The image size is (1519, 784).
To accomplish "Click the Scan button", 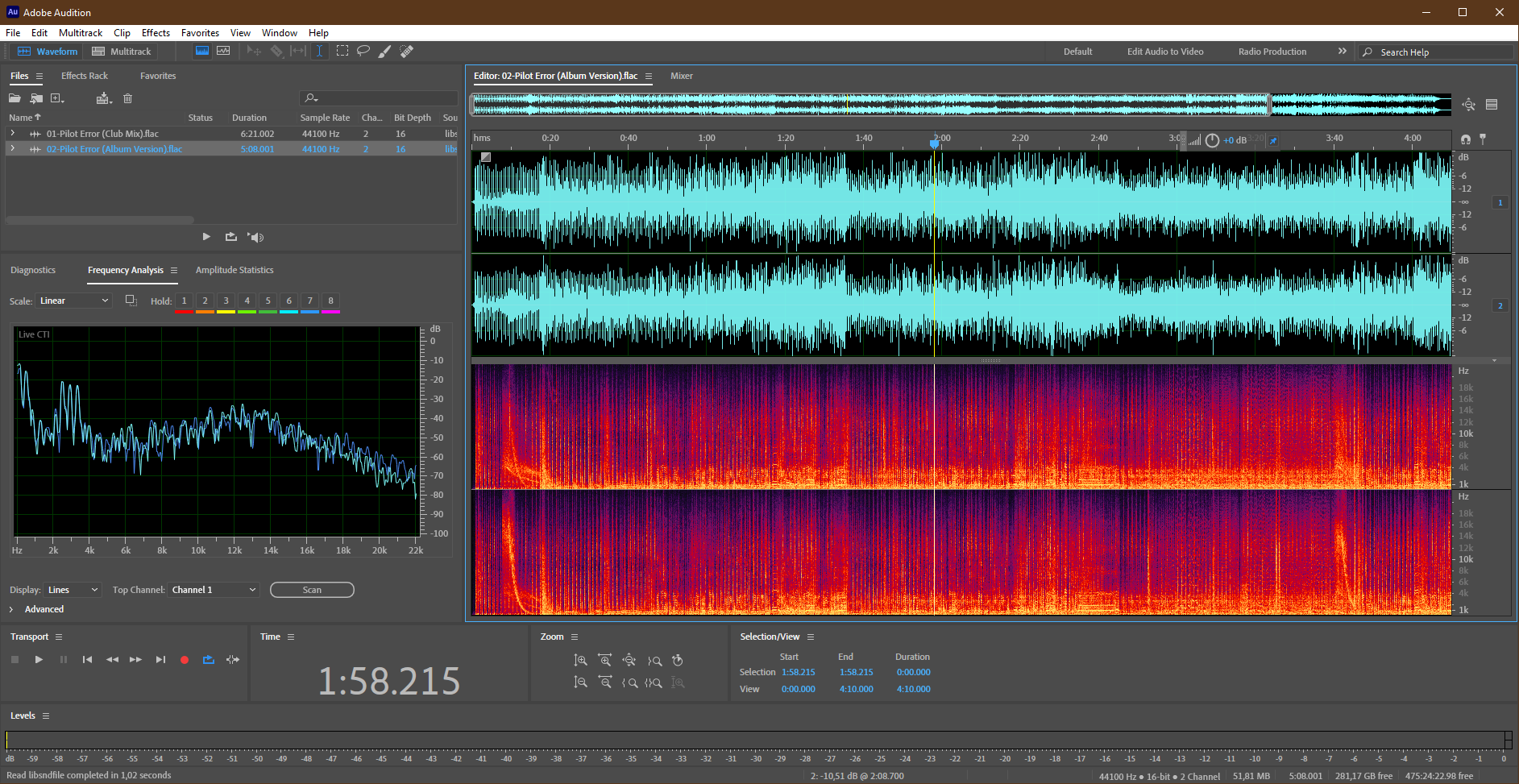I will click(x=312, y=590).
